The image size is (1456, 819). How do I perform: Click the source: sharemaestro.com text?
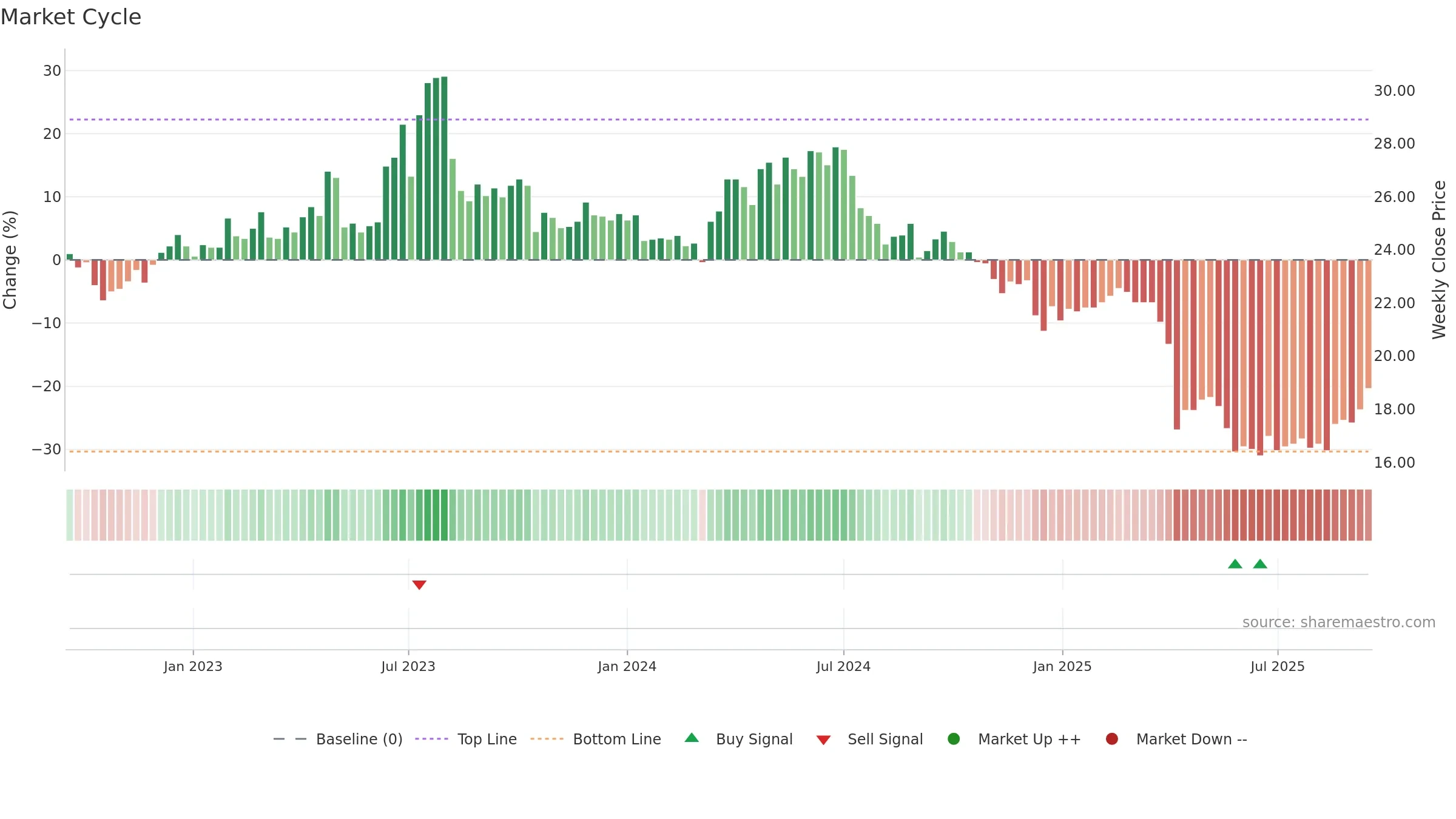tap(1339, 622)
